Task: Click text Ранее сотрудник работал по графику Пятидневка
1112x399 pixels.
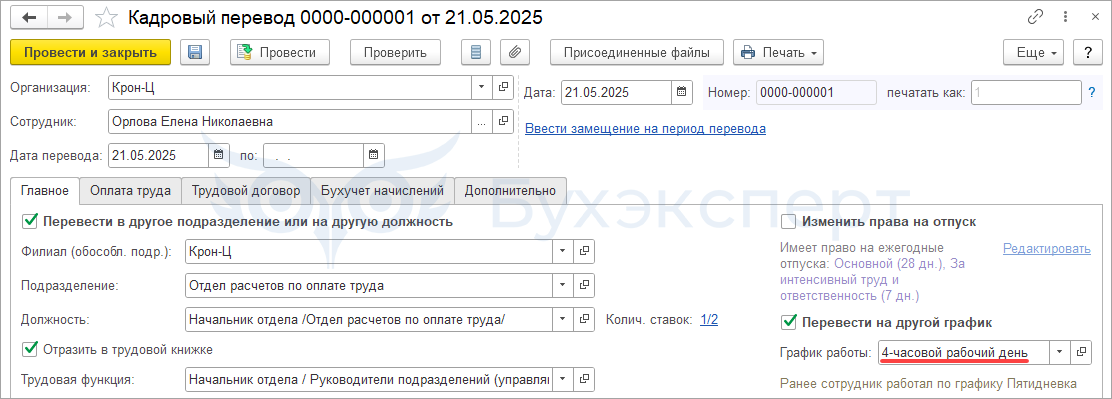Action: tap(928, 383)
